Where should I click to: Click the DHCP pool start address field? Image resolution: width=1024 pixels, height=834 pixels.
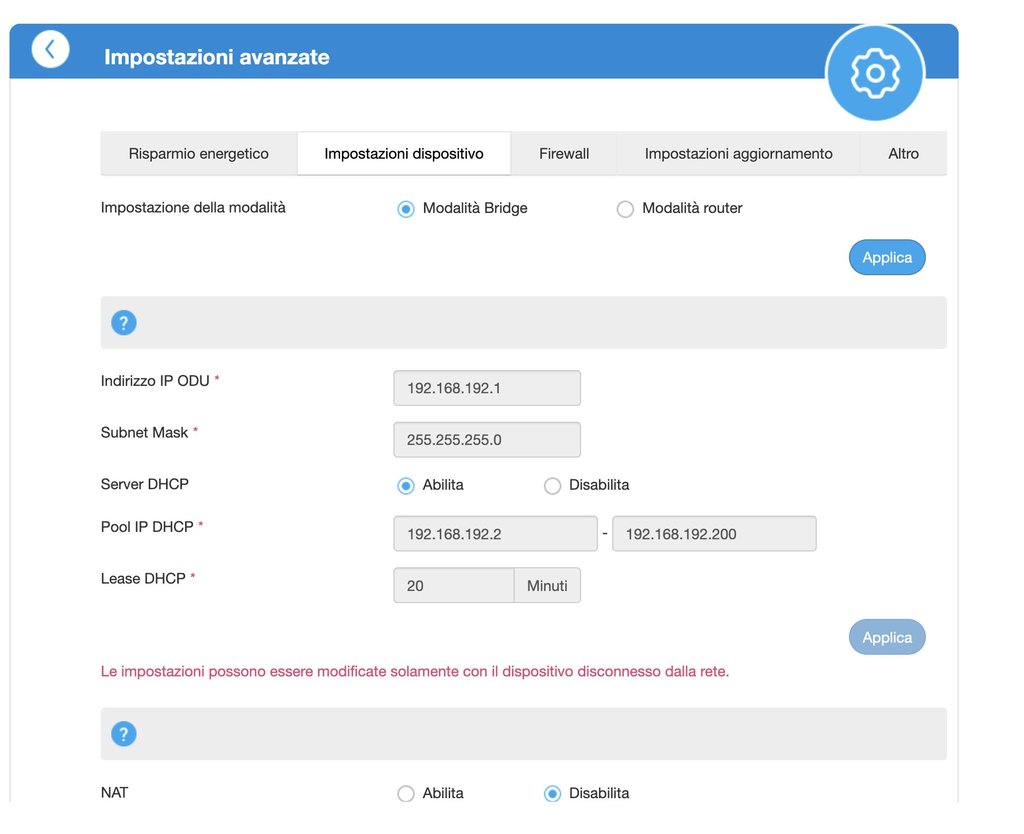coord(495,534)
